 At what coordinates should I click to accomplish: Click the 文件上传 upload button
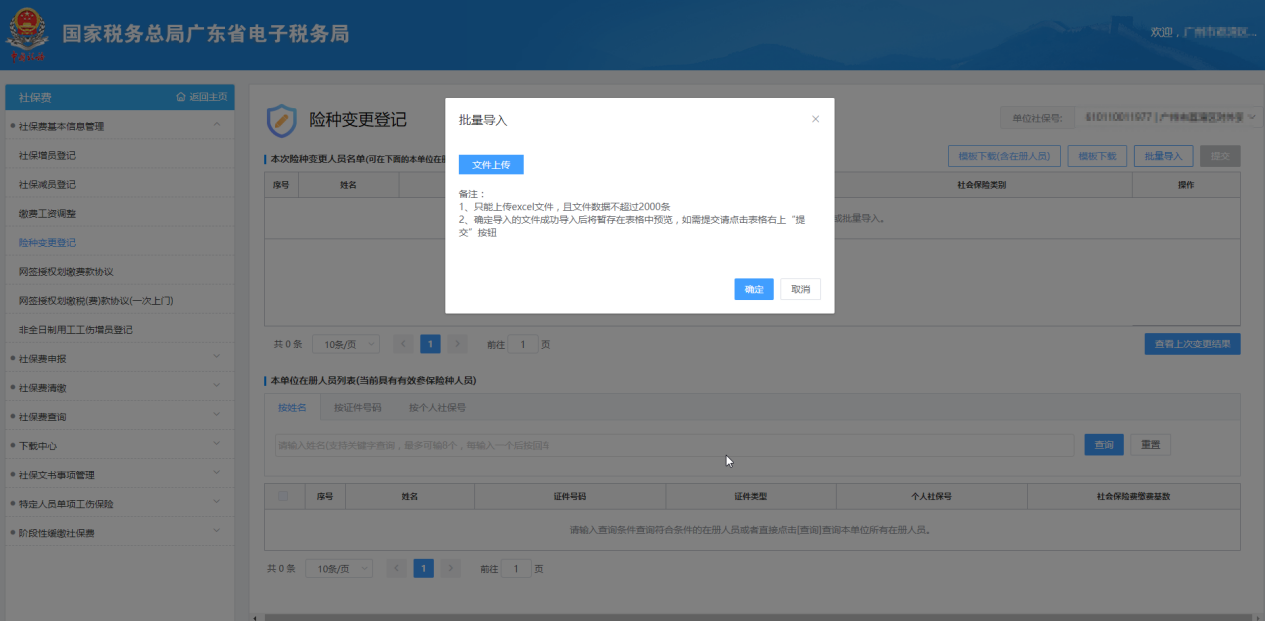(491, 165)
